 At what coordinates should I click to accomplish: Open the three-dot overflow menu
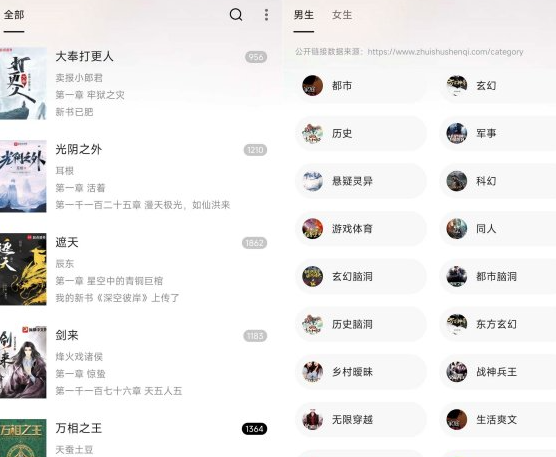(x=266, y=15)
